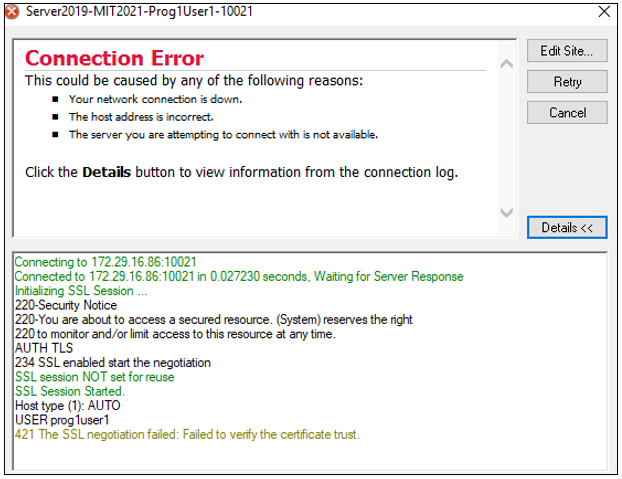This screenshot has height=479, width=622.
Task: Click the window title 'Server2019-MIT2021-Prog1User1-10021'
Action: coord(139,12)
